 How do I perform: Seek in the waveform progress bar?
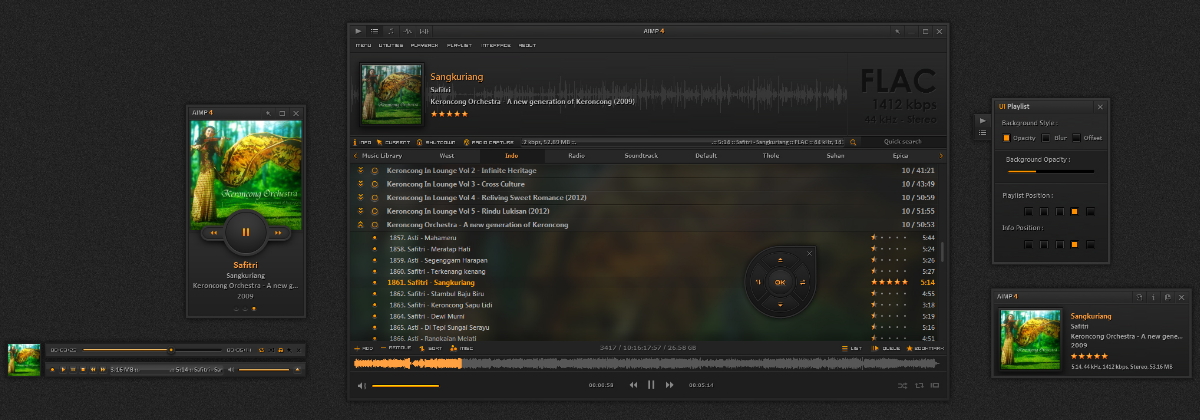(647, 363)
